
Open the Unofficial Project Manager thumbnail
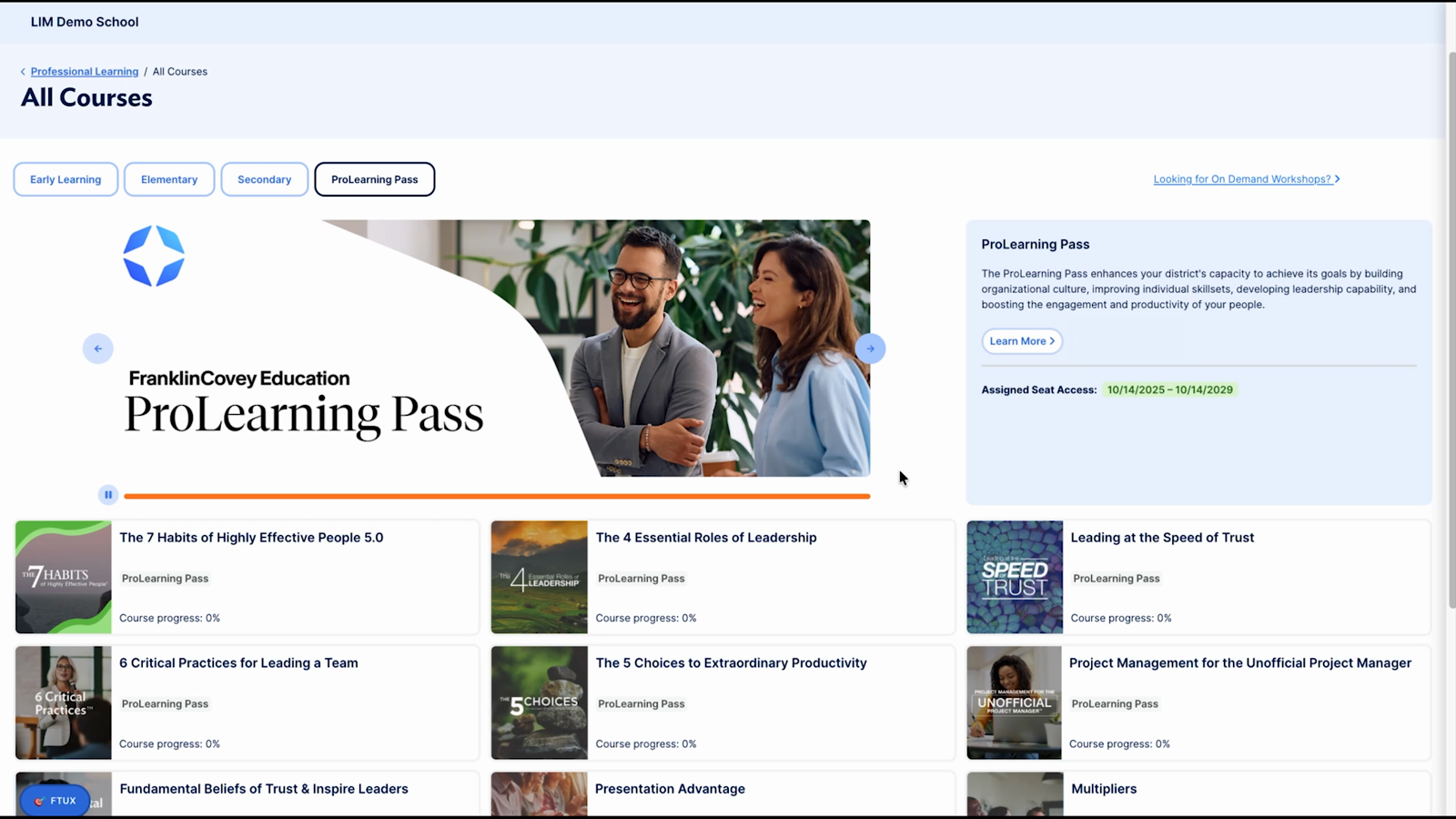pos(1015,703)
